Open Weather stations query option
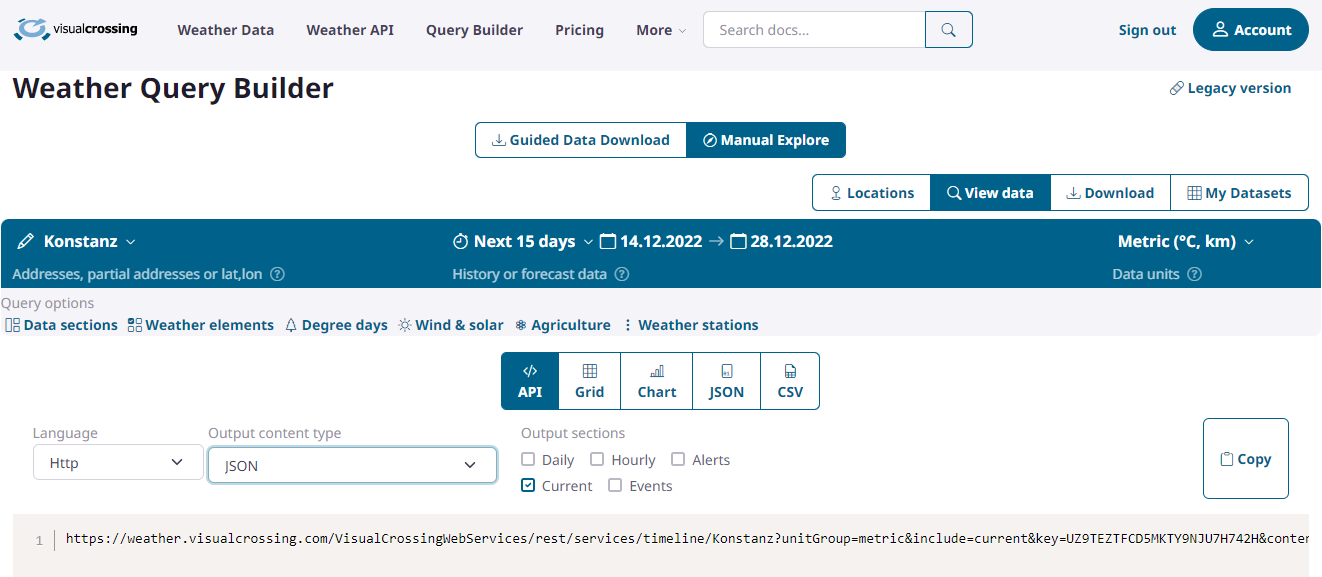Screen dimensions: 1322x577 point(690,325)
